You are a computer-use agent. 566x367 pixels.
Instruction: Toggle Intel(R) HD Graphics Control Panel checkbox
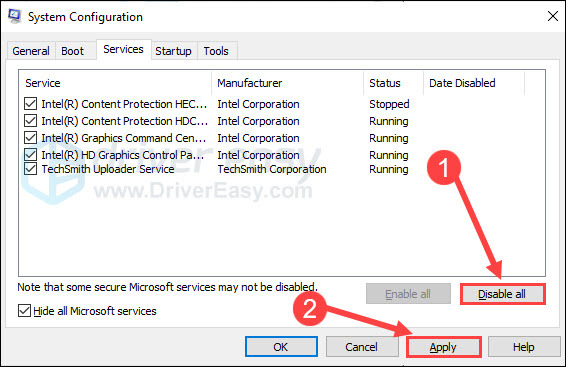pos(30,154)
